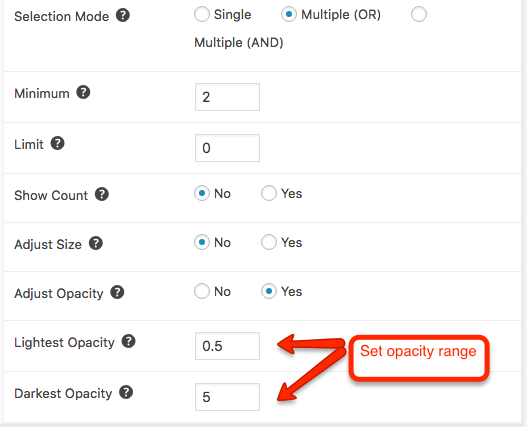
Task: Set Show Count to No
Action: tap(202, 193)
